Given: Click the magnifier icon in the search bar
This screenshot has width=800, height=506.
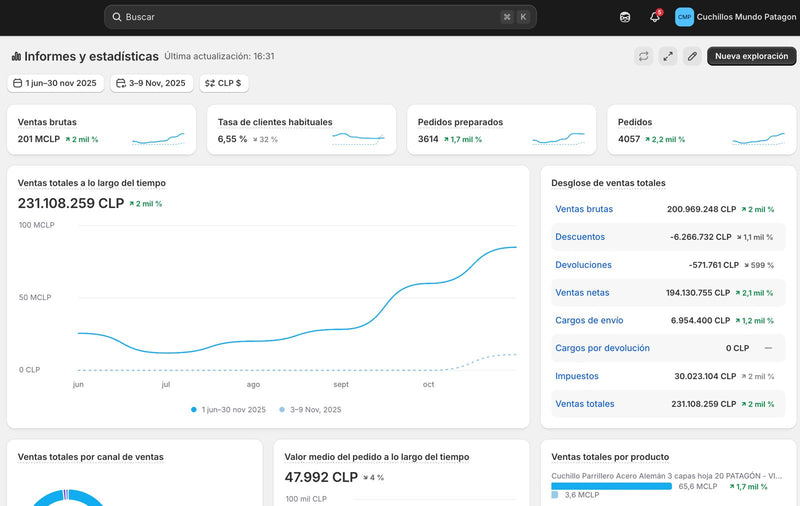Looking at the screenshot, I should [x=117, y=17].
